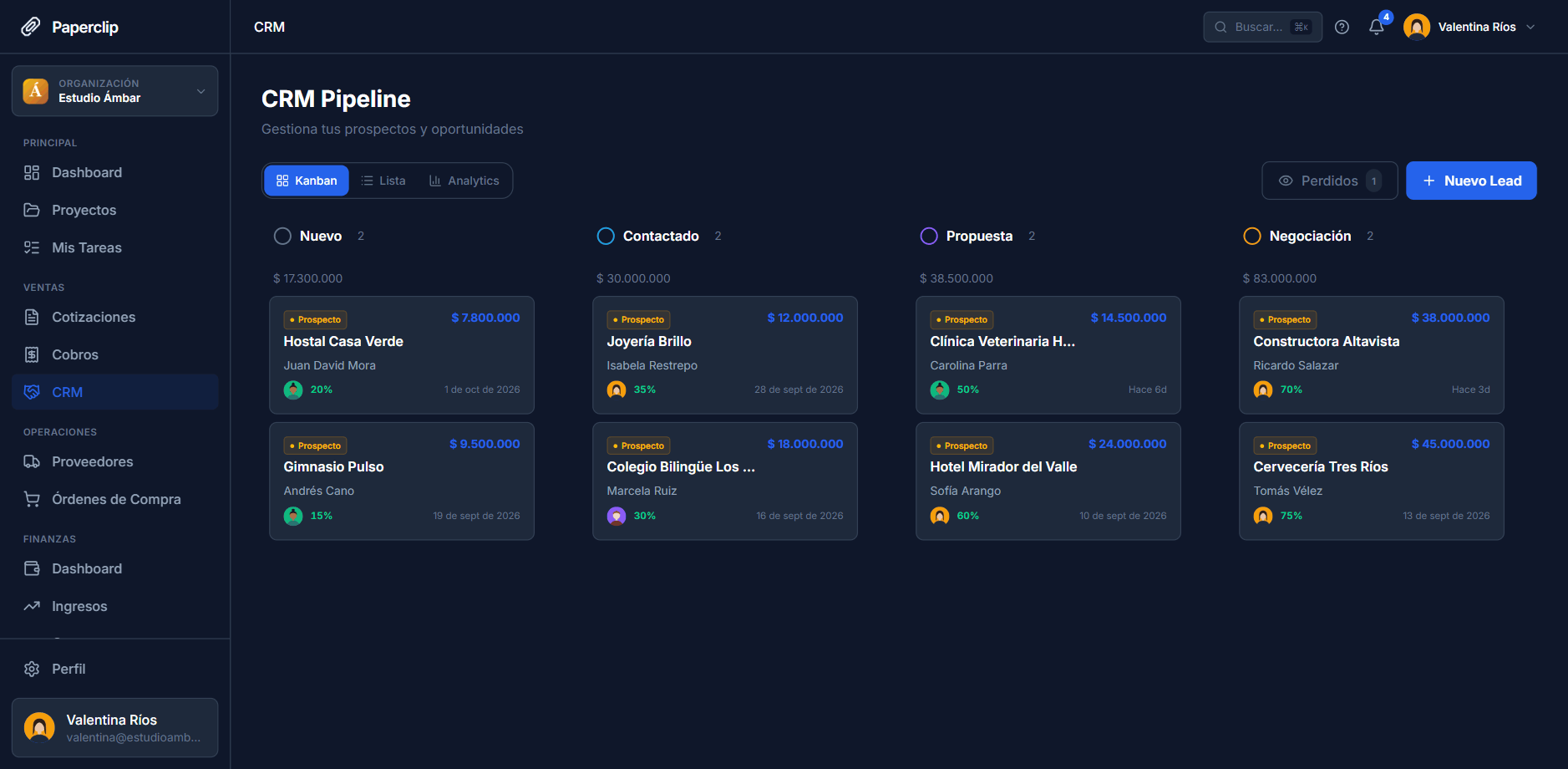Open the Constructora Altavista lead card
Viewport: 1568px width, 769px height.
1372,355
